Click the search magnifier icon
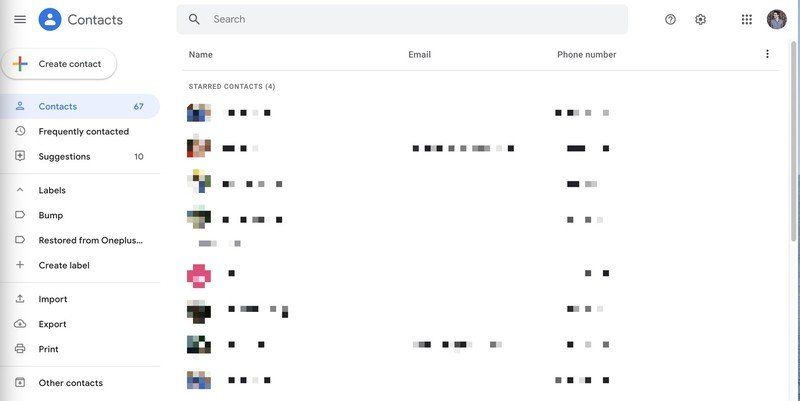The width and height of the screenshot is (800, 401). tap(194, 19)
